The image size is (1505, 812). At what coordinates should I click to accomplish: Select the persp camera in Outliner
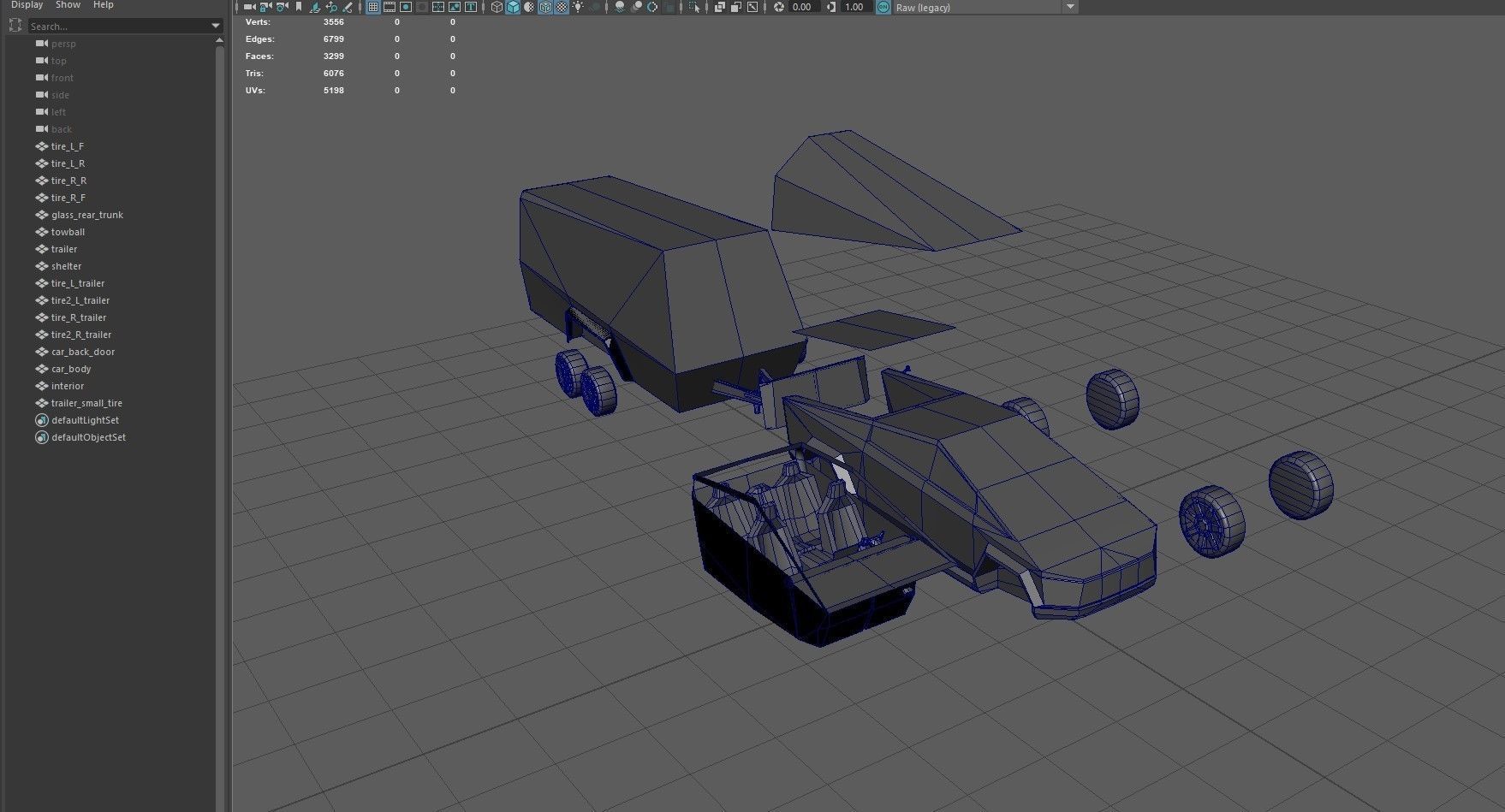click(63, 44)
